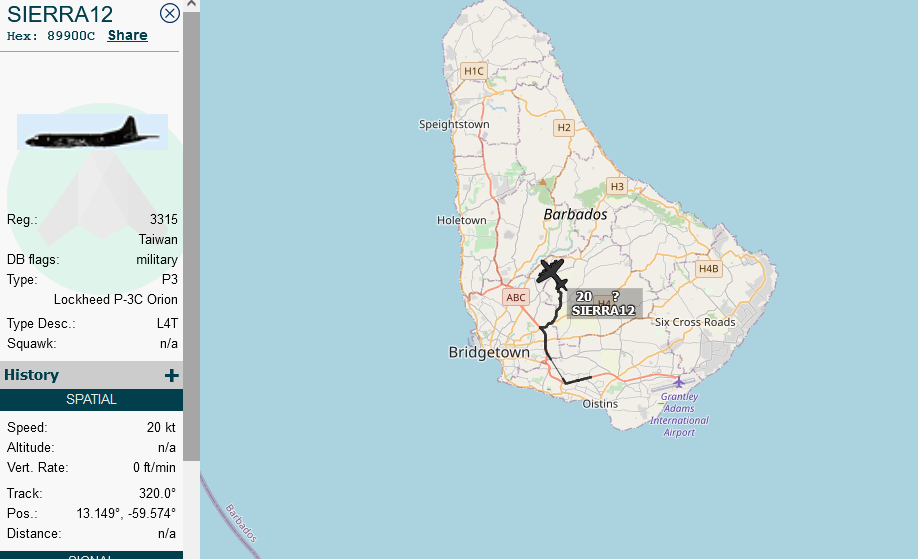Click the sidebar scrollbar up arrow
The image size is (918, 559).
[x=191, y=5]
